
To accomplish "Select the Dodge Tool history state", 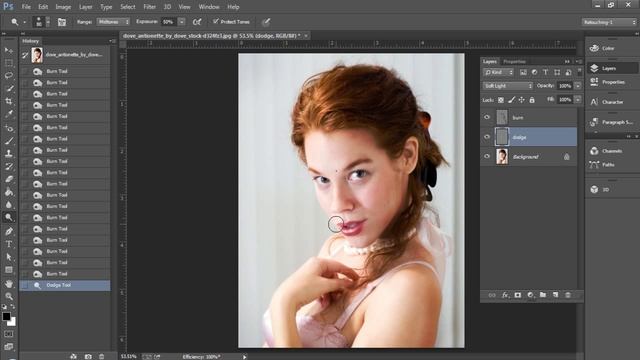I will pos(65,285).
